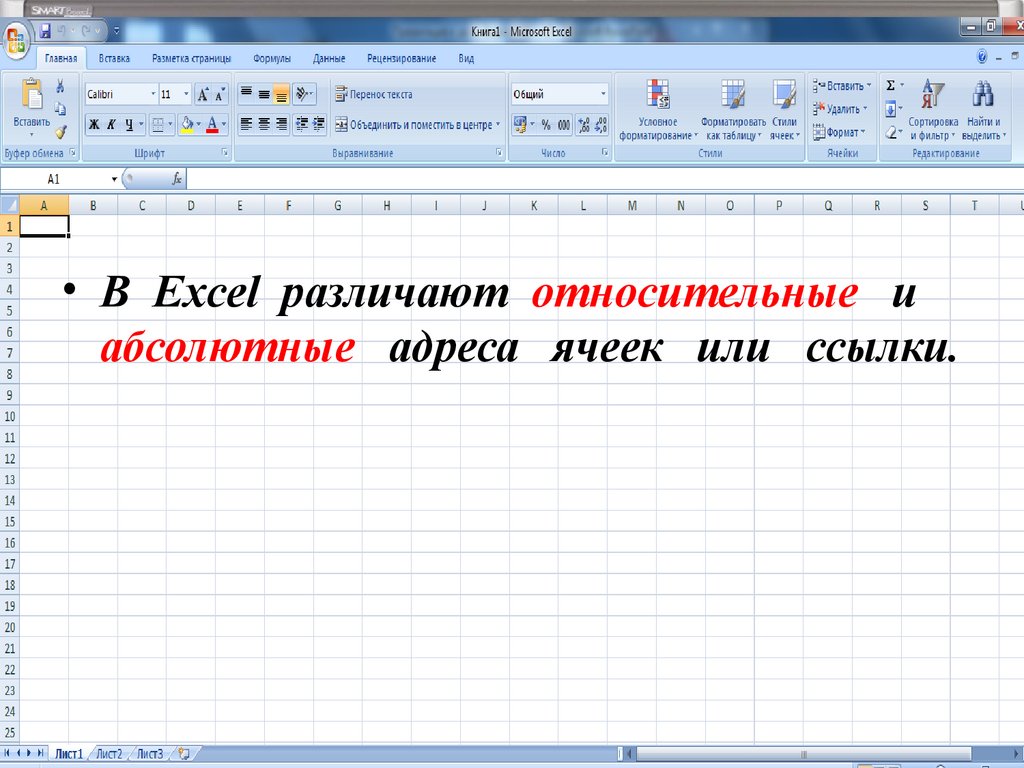Image resolution: width=1024 pixels, height=768 pixels.
Task: Toggle Wrap Text (Перенос текста)
Action: tap(374, 94)
